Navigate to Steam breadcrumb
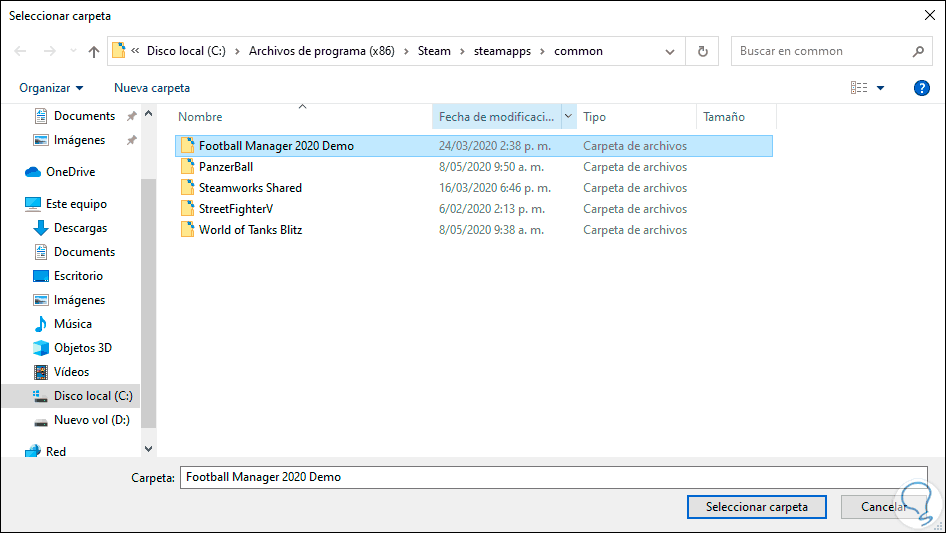The image size is (946, 533). [x=434, y=51]
